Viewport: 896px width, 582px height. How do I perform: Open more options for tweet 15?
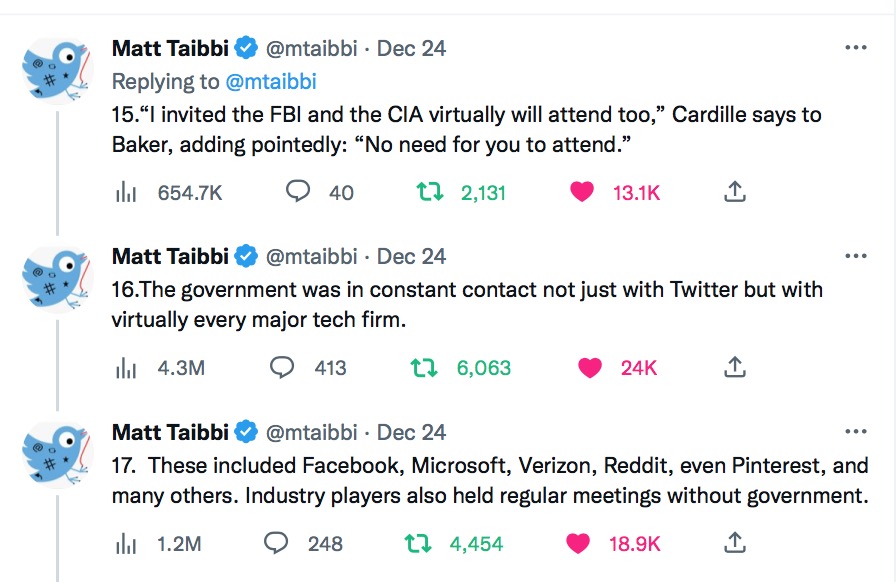855,48
